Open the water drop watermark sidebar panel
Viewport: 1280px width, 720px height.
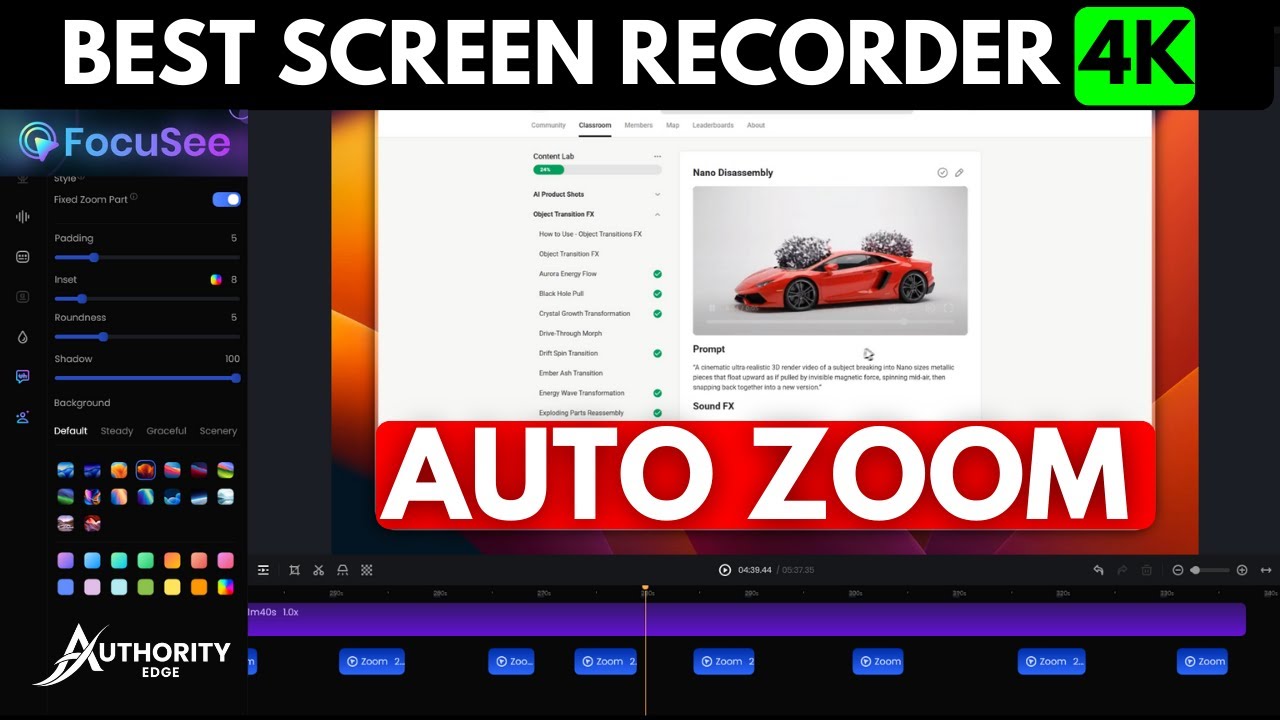(22, 337)
